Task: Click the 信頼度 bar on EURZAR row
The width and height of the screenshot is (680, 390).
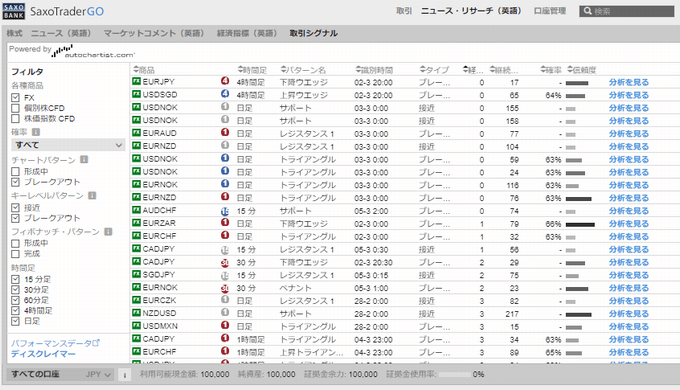Action: point(580,225)
